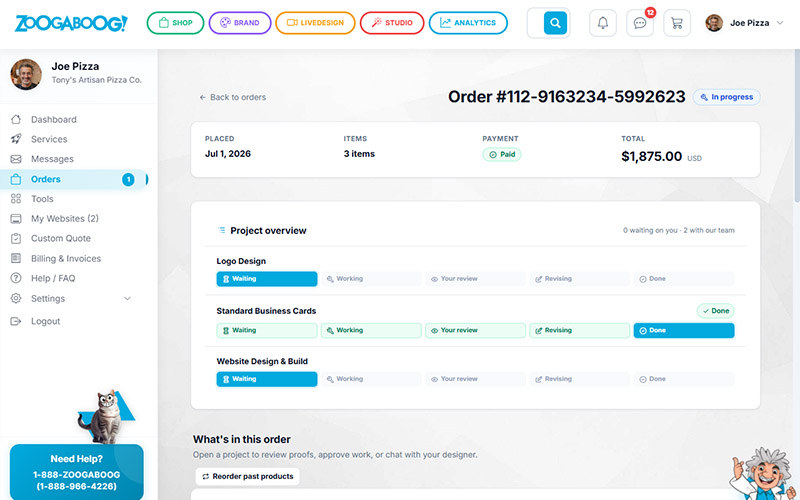Click the Settings gear icon

click(x=16, y=298)
